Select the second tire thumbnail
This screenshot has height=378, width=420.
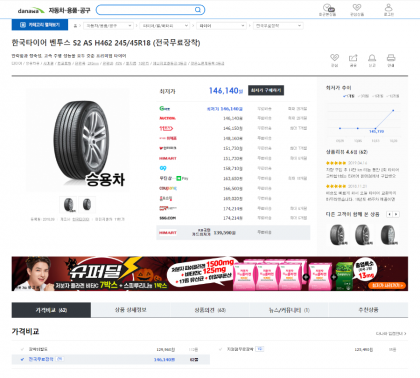(87, 204)
